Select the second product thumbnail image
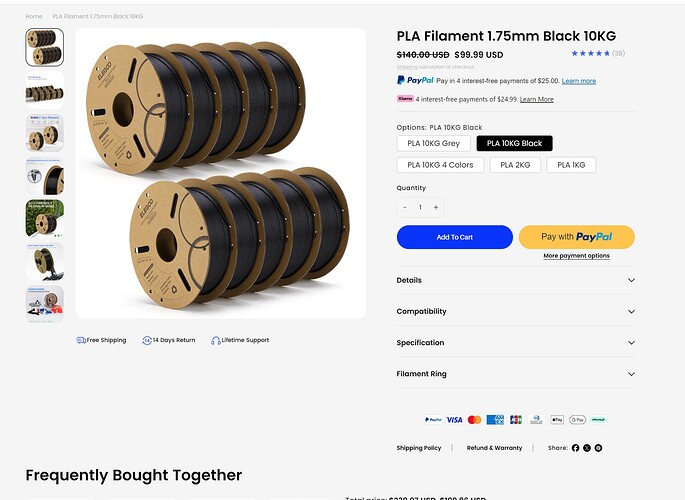 click(45, 90)
